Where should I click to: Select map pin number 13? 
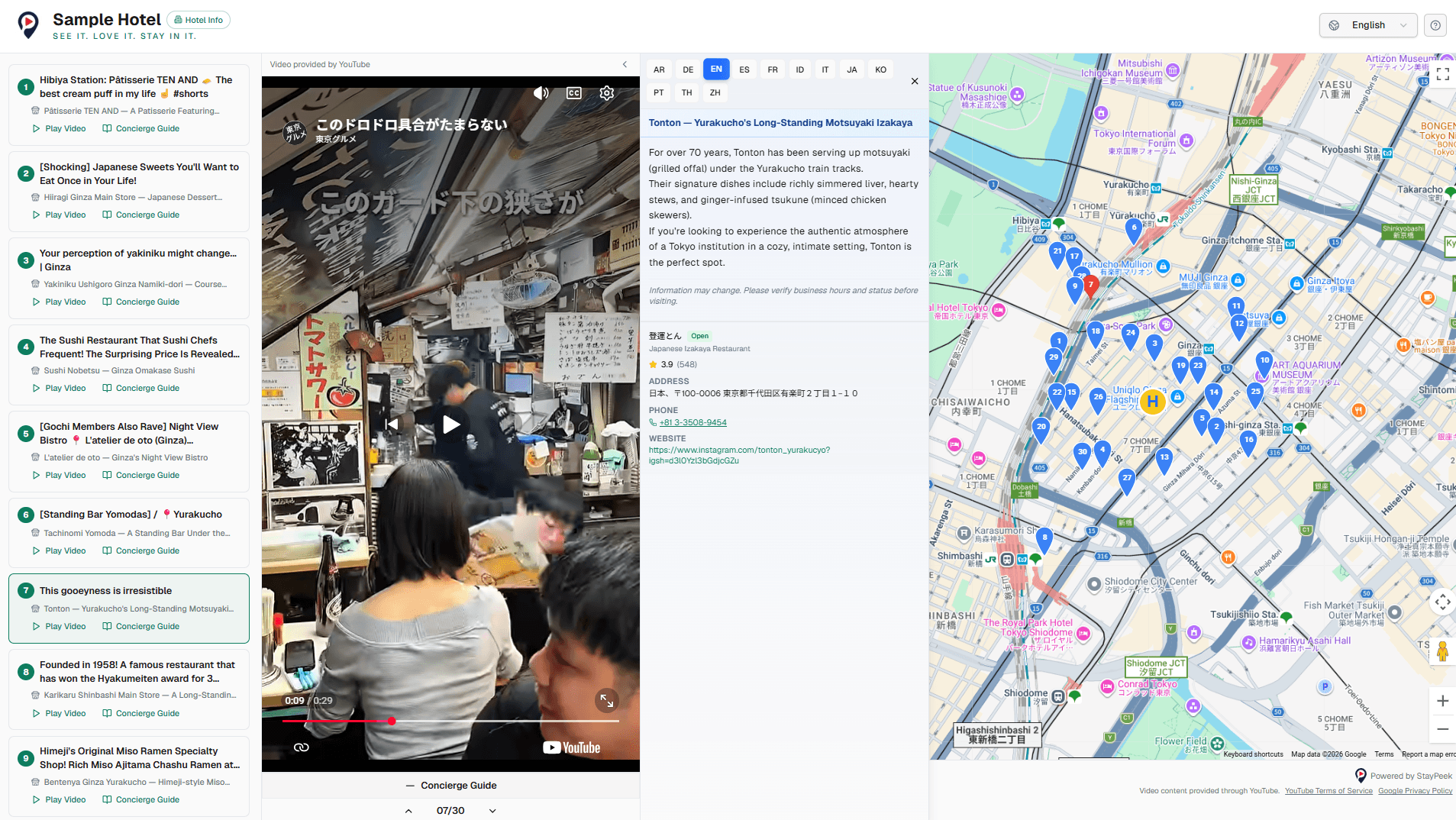pos(1164,460)
